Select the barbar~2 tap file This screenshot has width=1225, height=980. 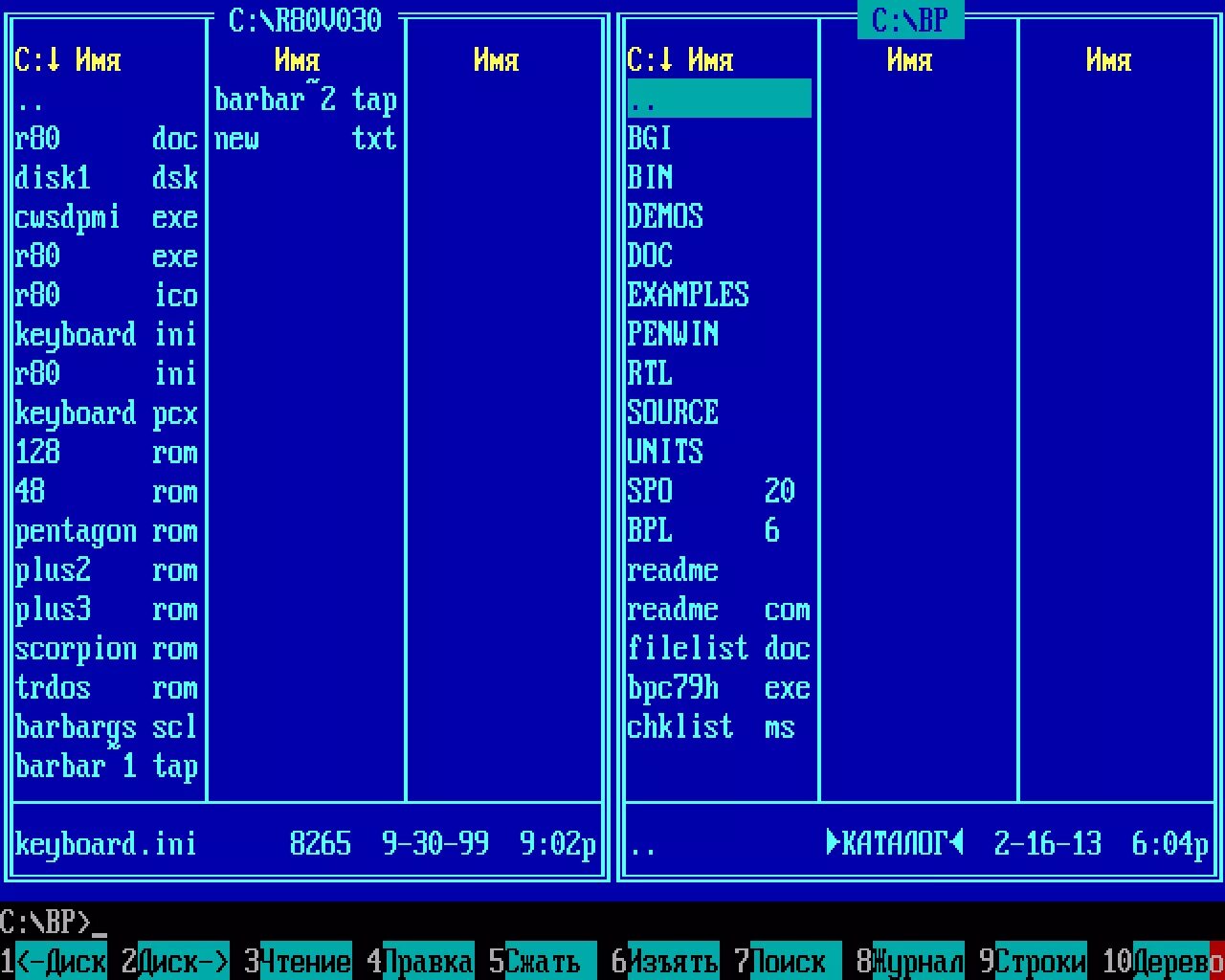click(x=306, y=99)
